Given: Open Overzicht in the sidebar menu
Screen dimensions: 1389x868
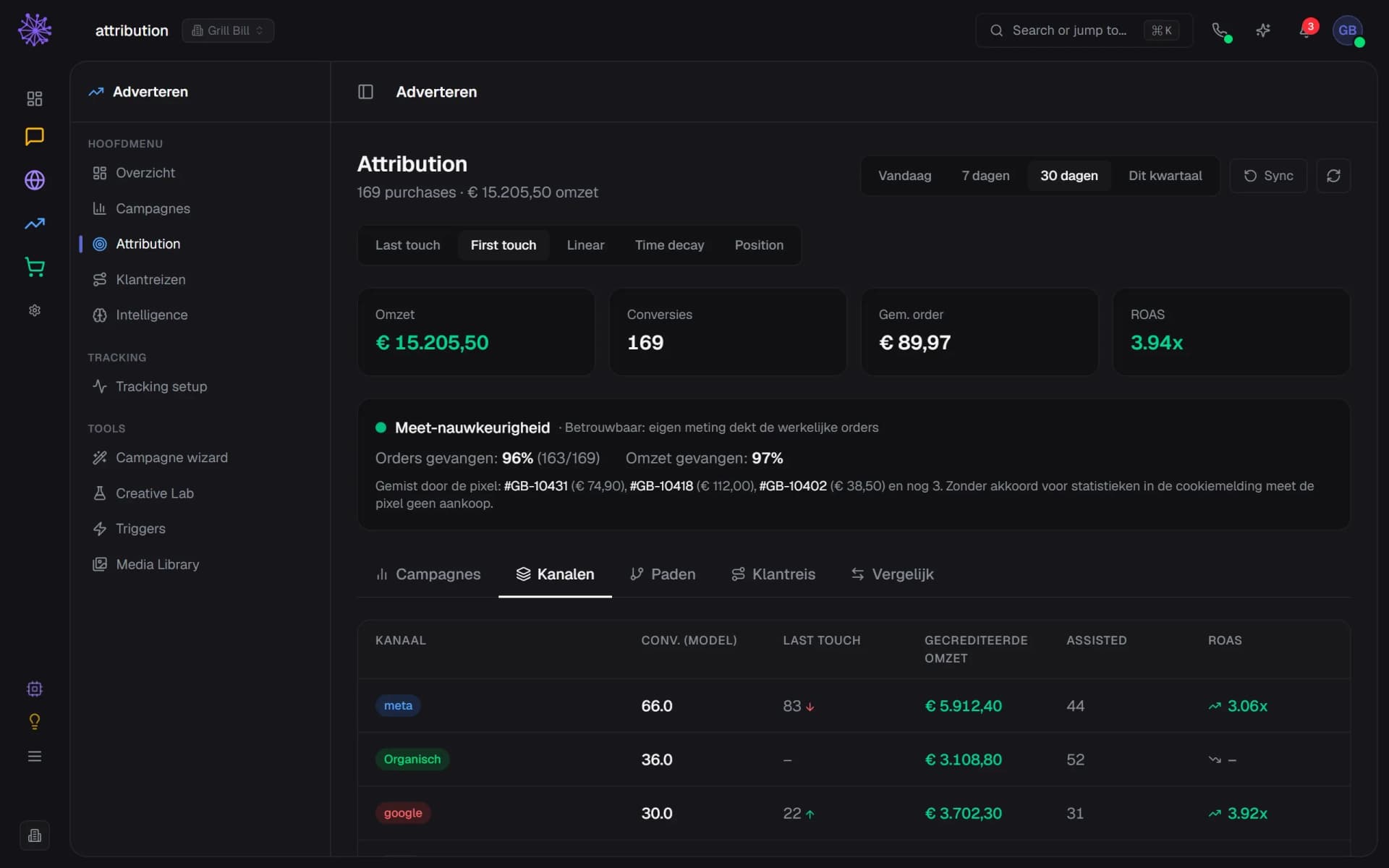Looking at the screenshot, I should point(200,173).
